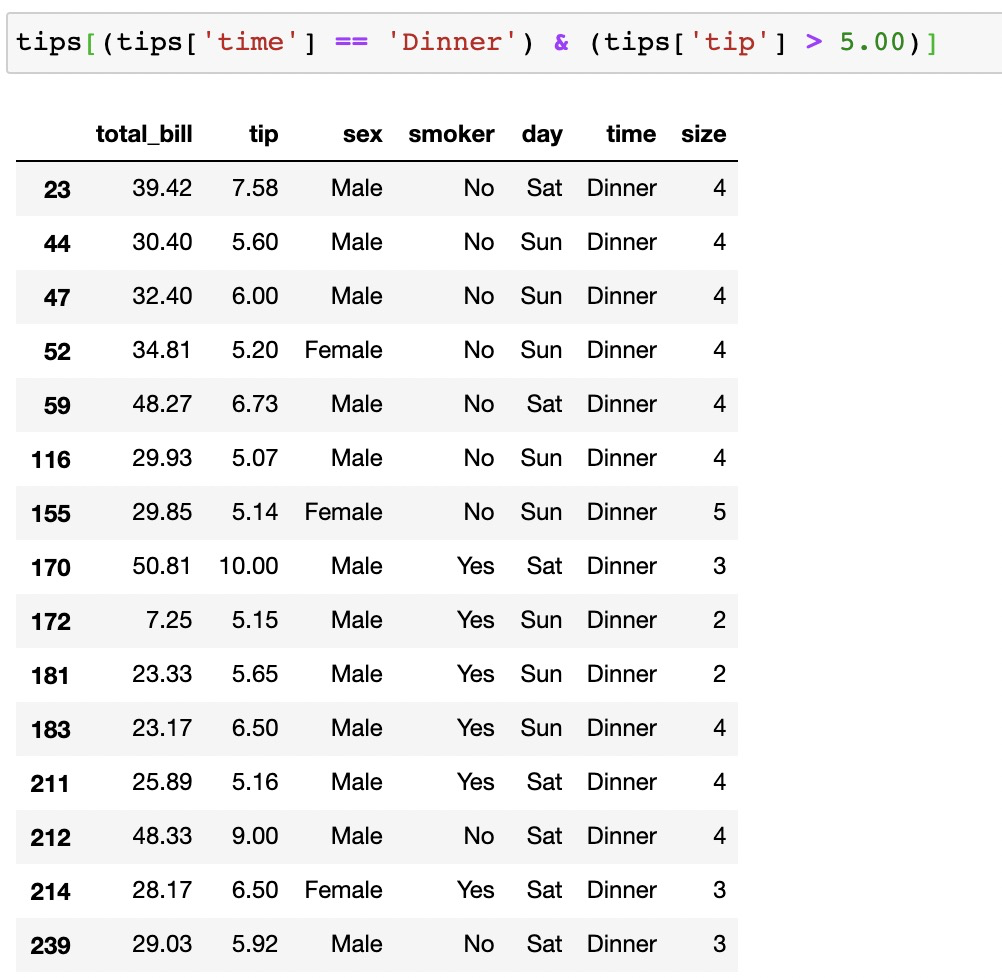Click total_bill value 34.81
This screenshot has width=1002, height=980.
pos(161,349)
